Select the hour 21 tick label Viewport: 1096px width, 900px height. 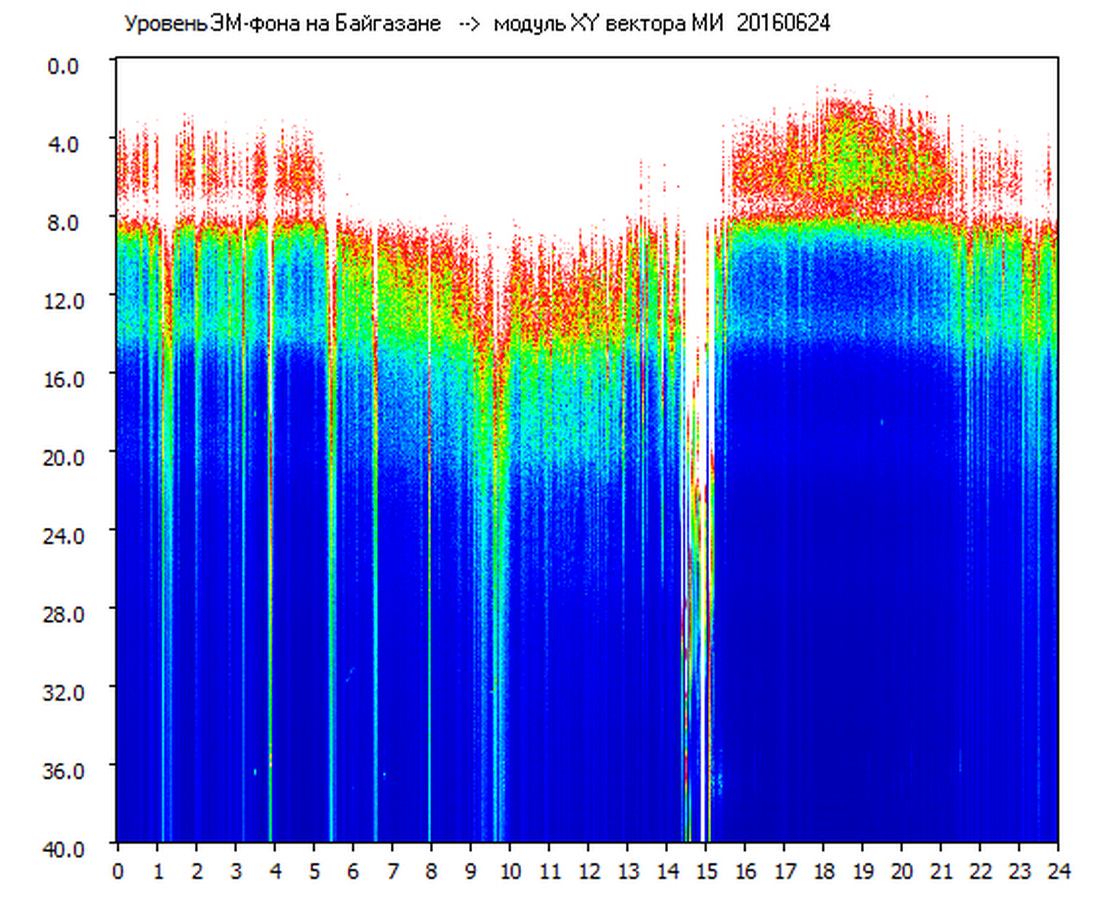(941, 870)
